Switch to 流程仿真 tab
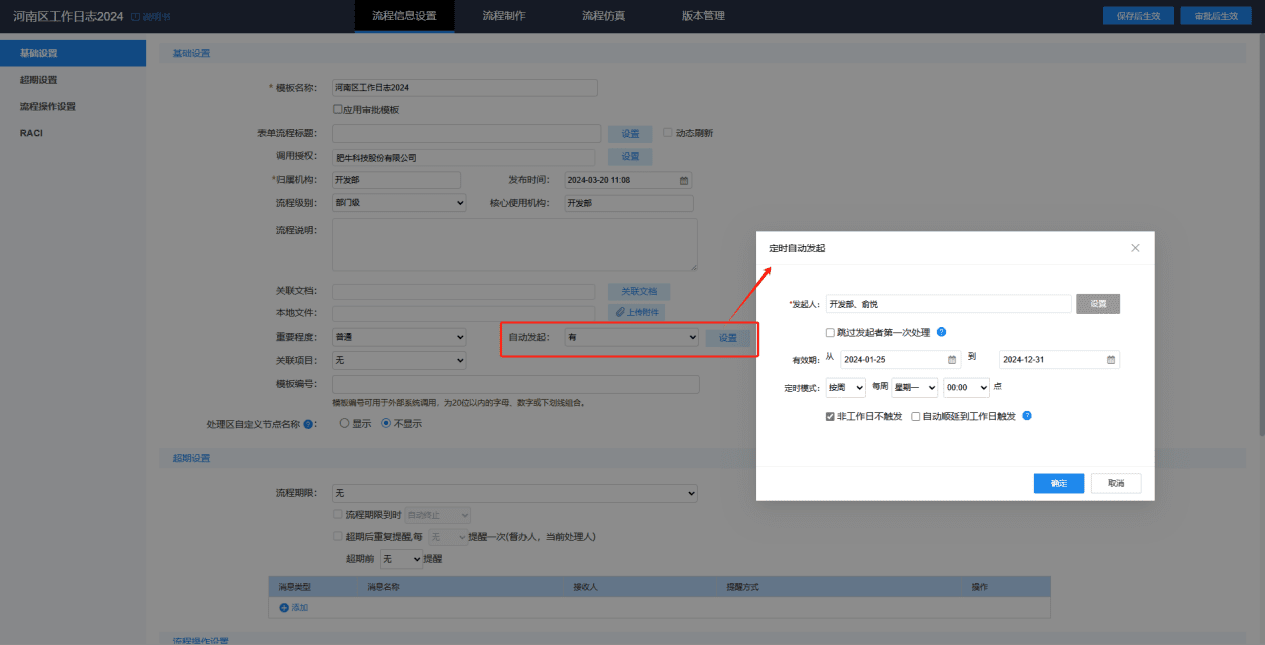Viewport: 1265px width, 645px height. [603, 16]
